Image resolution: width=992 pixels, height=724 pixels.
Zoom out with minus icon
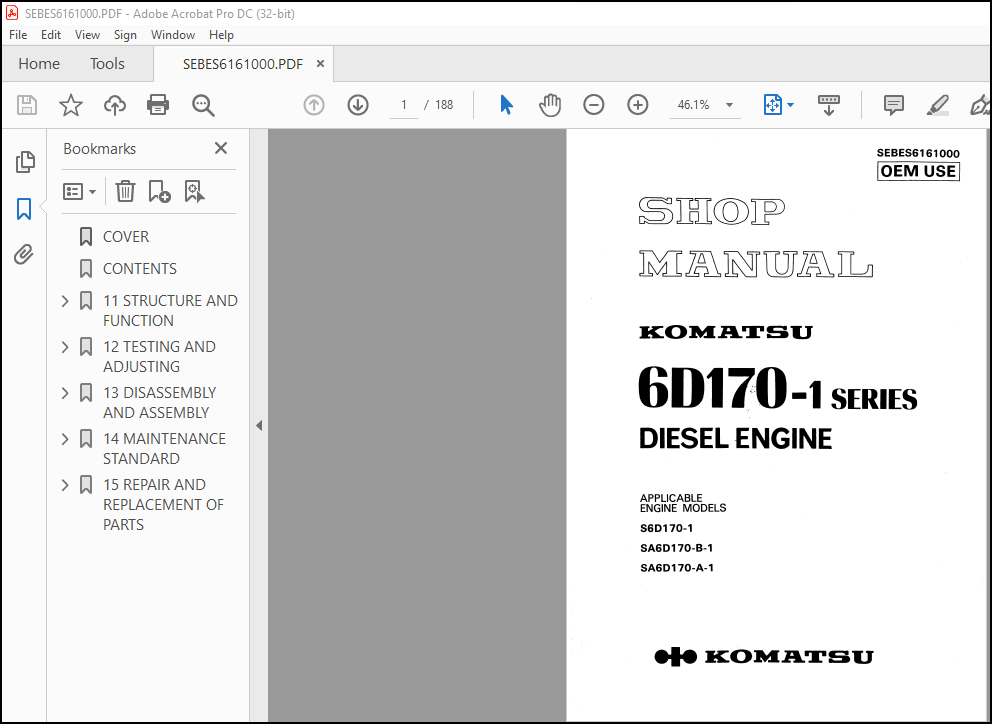pyautogui.click(x=593, y=105)
